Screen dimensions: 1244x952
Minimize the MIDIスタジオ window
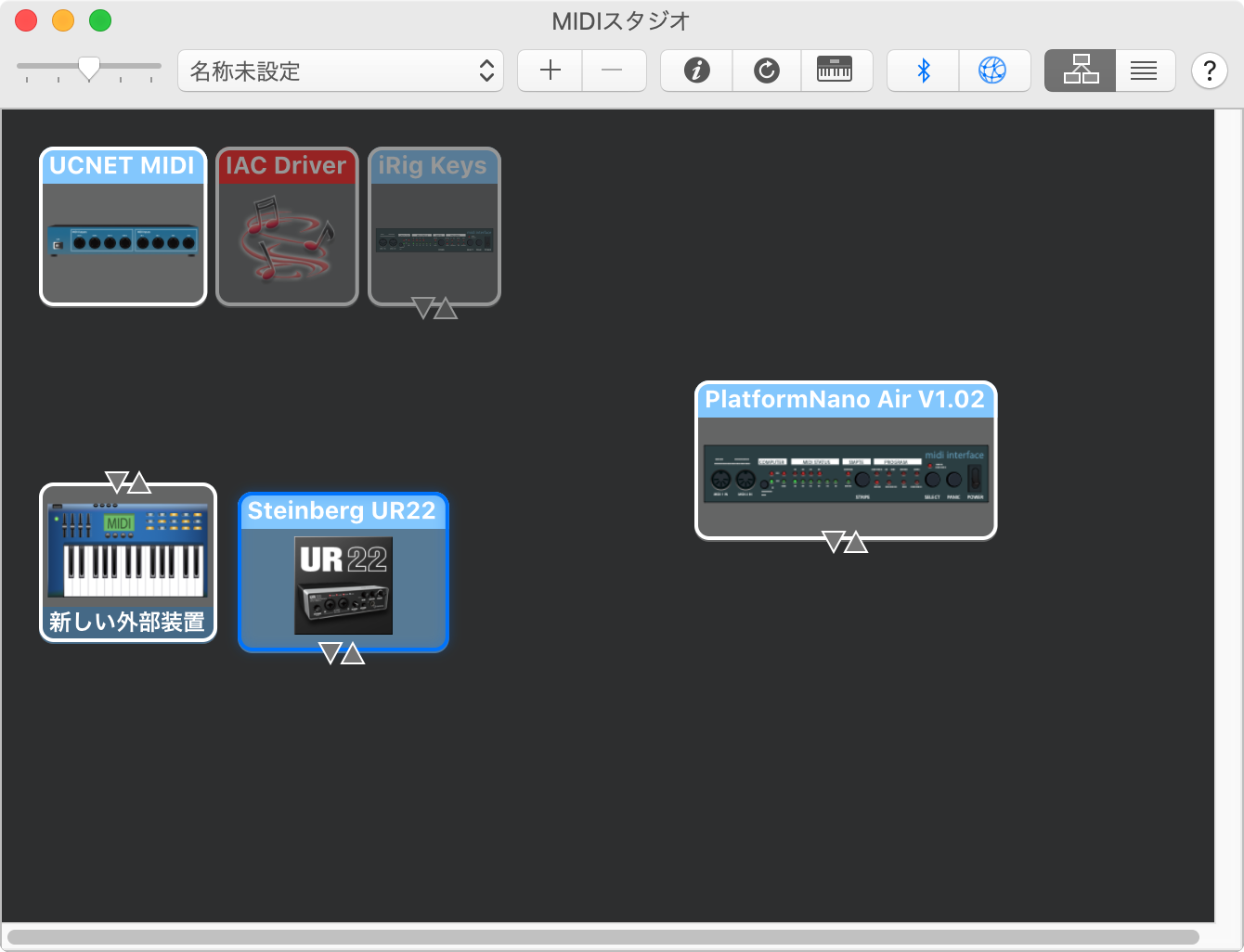(x=63, y=20)
